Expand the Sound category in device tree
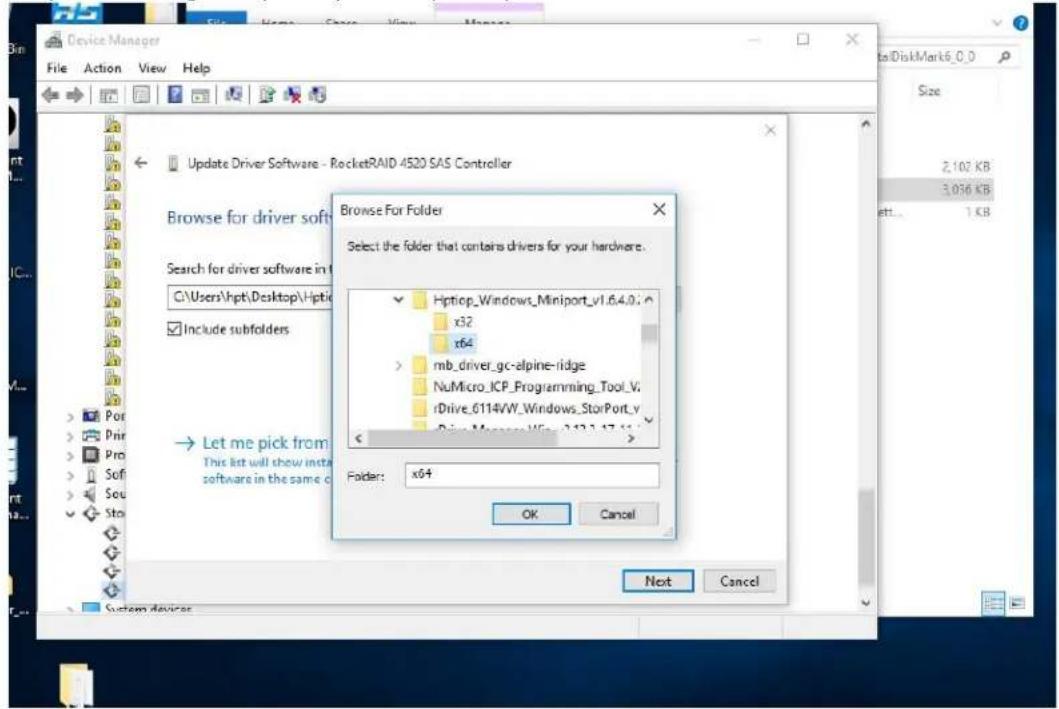 70,495
